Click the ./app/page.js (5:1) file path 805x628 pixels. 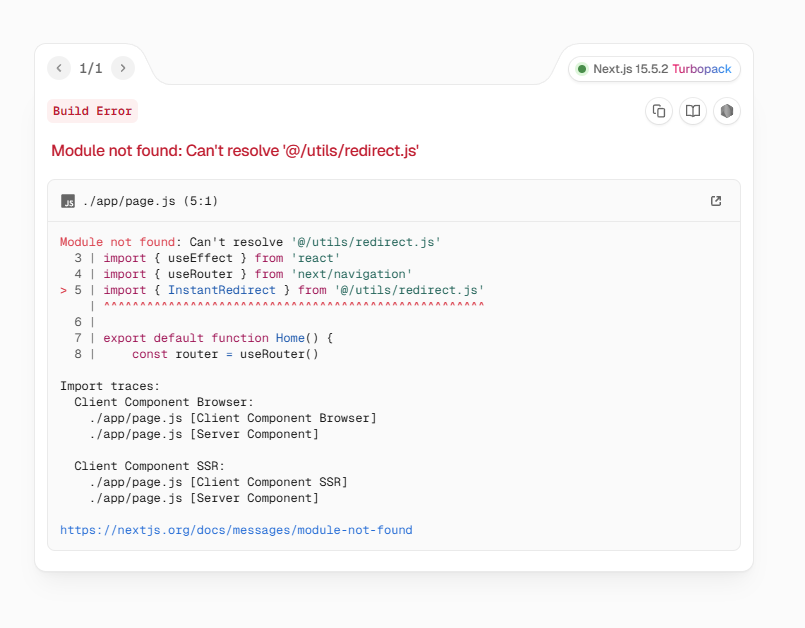[151, 201]
